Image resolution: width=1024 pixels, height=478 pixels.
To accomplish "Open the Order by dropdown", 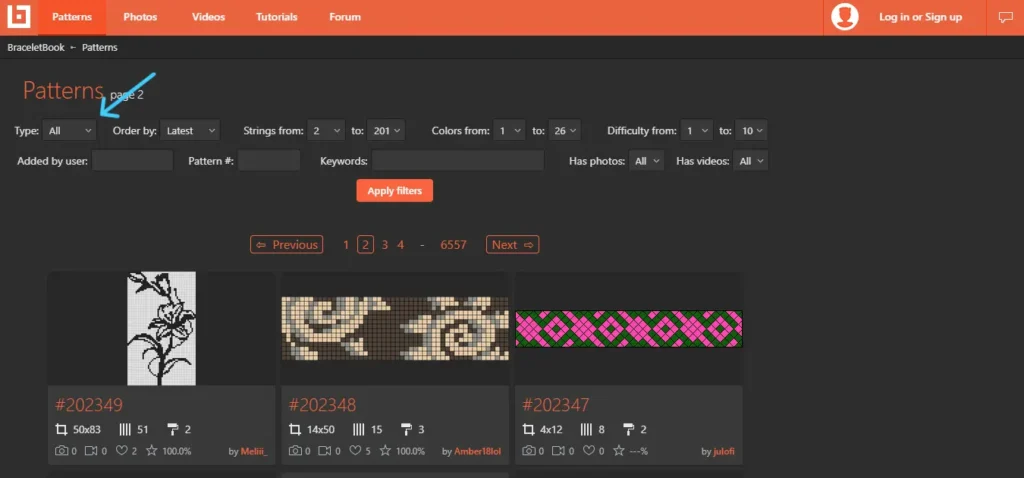I will (x=190, y=131).
